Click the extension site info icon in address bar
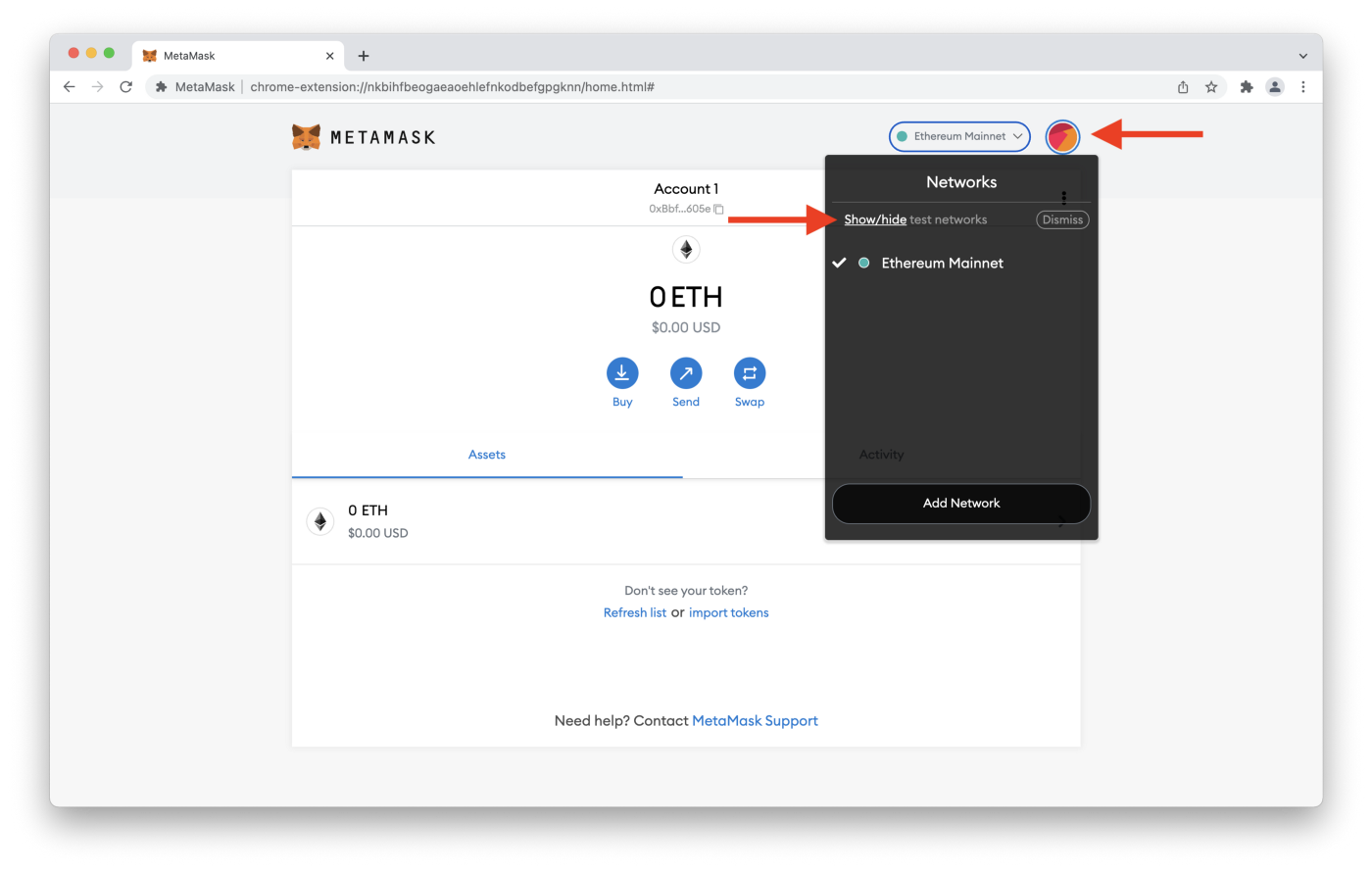 pyautogui.click(x=161, y=86)
